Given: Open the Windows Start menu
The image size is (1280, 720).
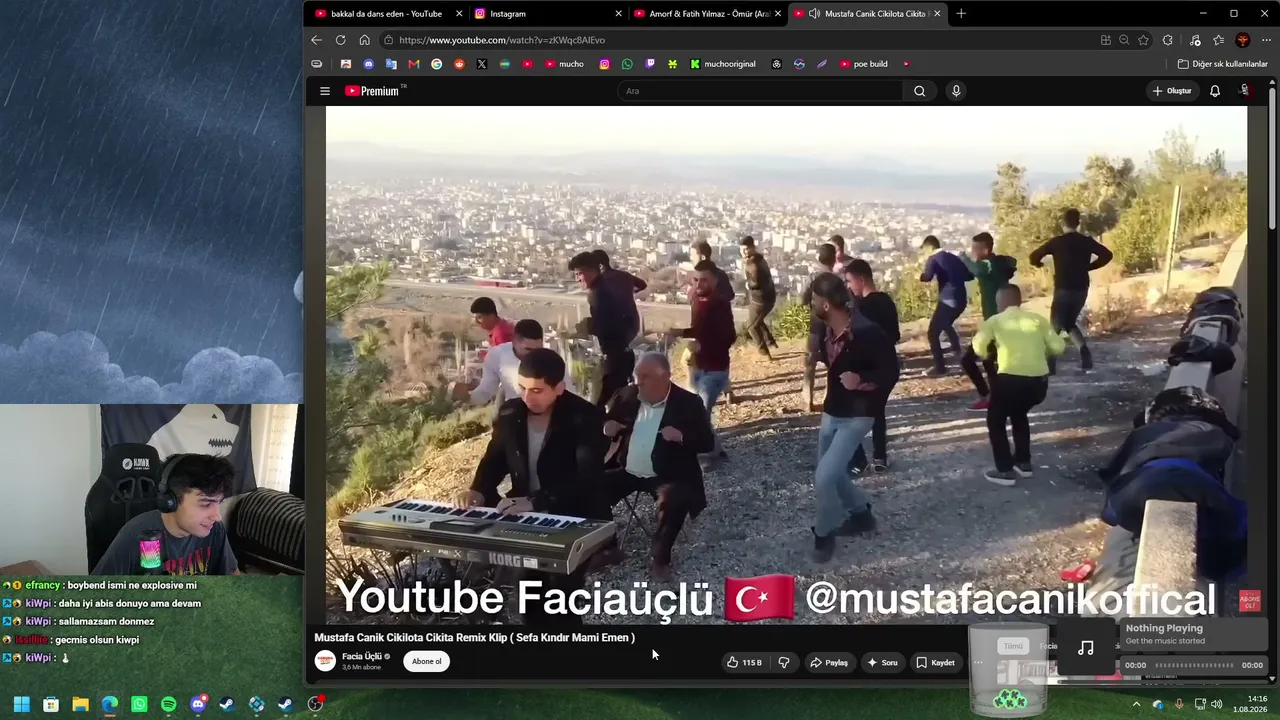Looking at the screenshot, I should click(x=21, y=704).
